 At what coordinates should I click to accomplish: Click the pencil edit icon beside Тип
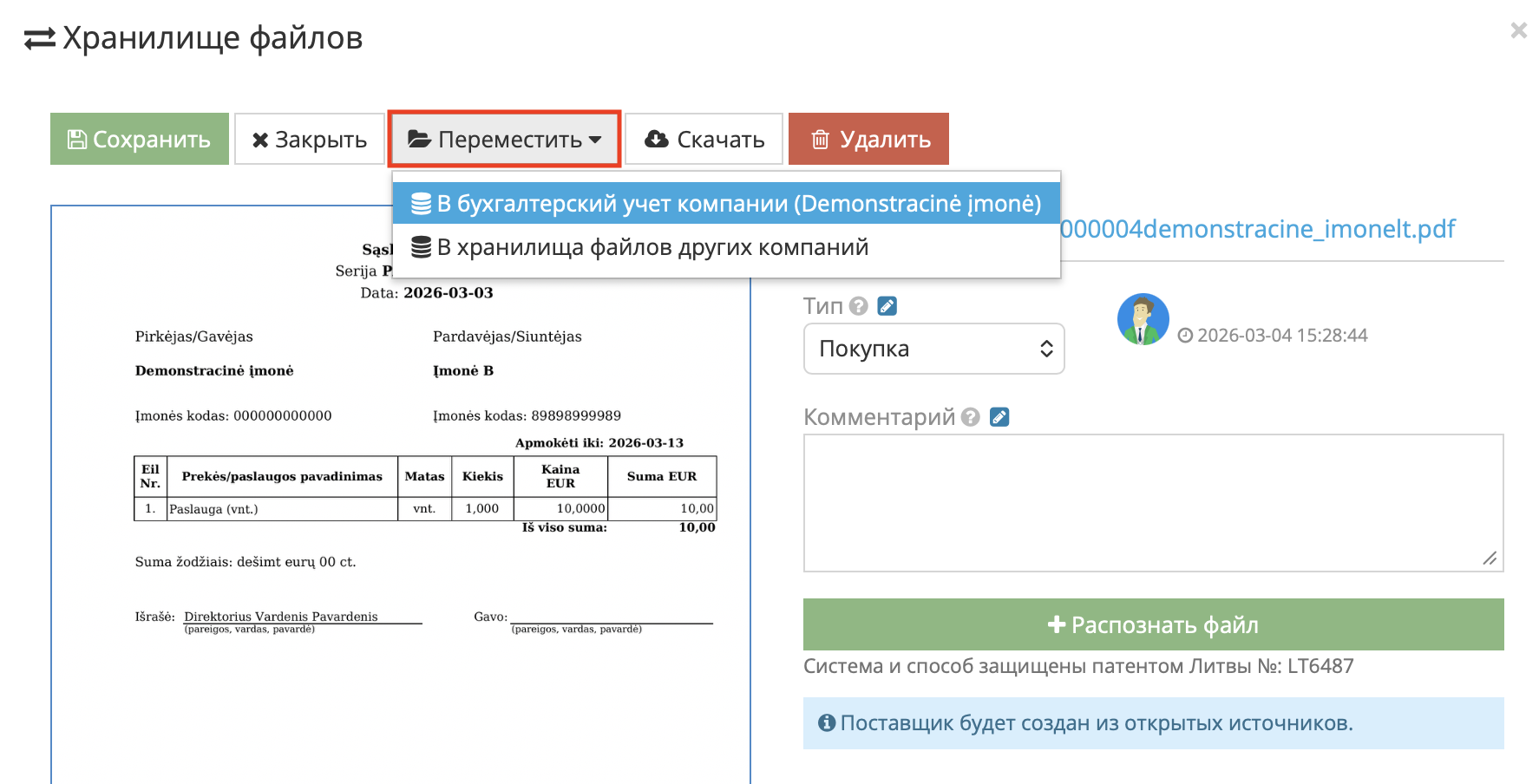[x=886, y=305]
